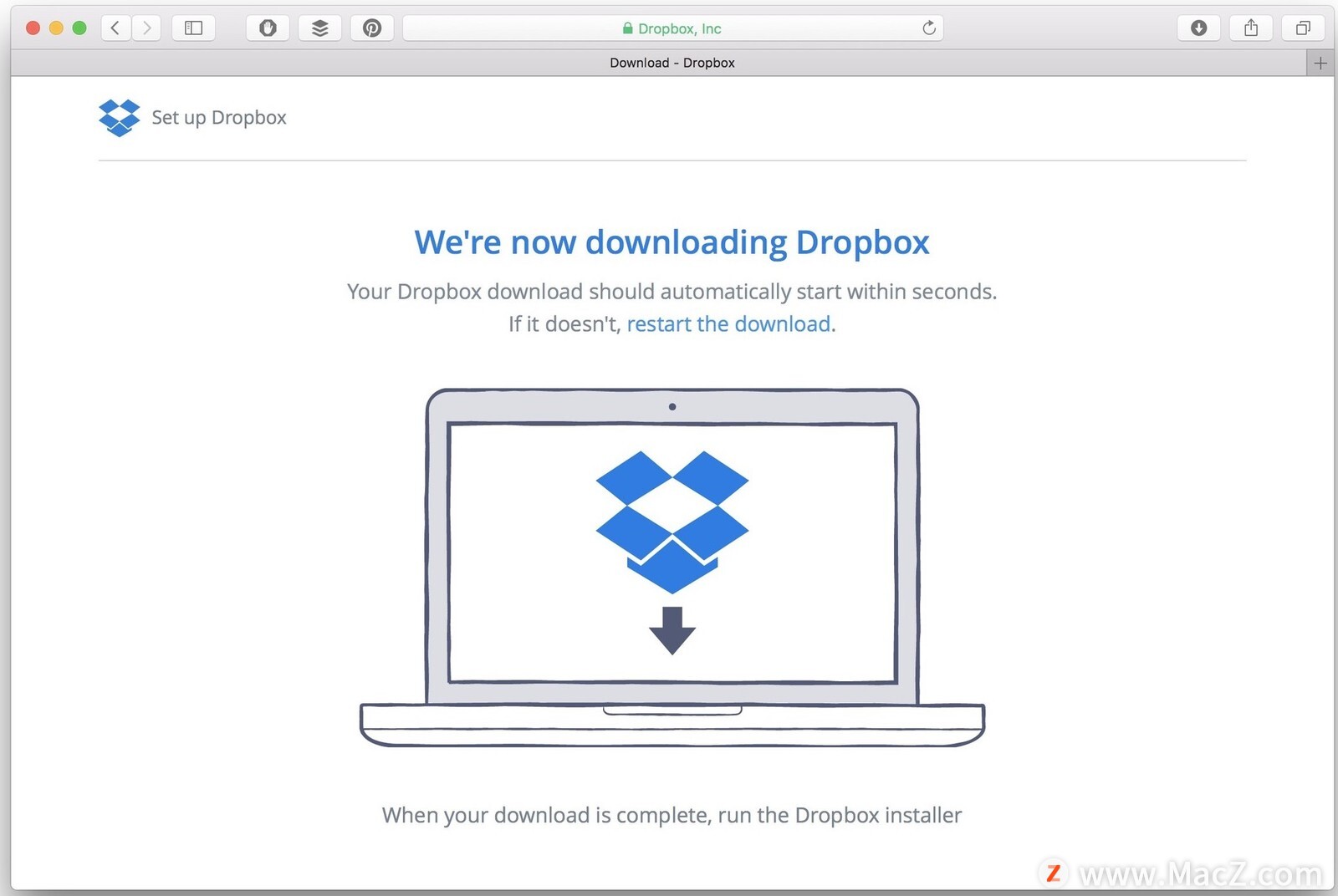Viewport: 1338px width, 896px height.
Task: Open the stacked layers extension
Action: [x=319, y=28]
